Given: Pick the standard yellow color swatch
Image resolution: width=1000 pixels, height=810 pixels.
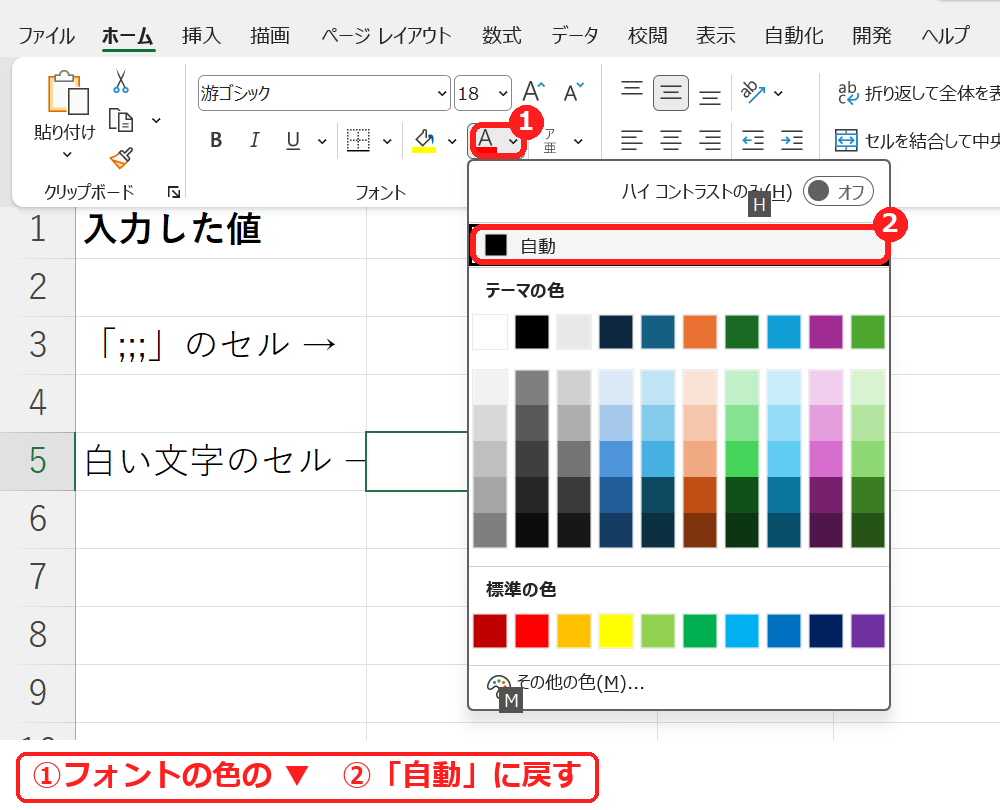Looking at the screenshot, I should coord(615,631).
